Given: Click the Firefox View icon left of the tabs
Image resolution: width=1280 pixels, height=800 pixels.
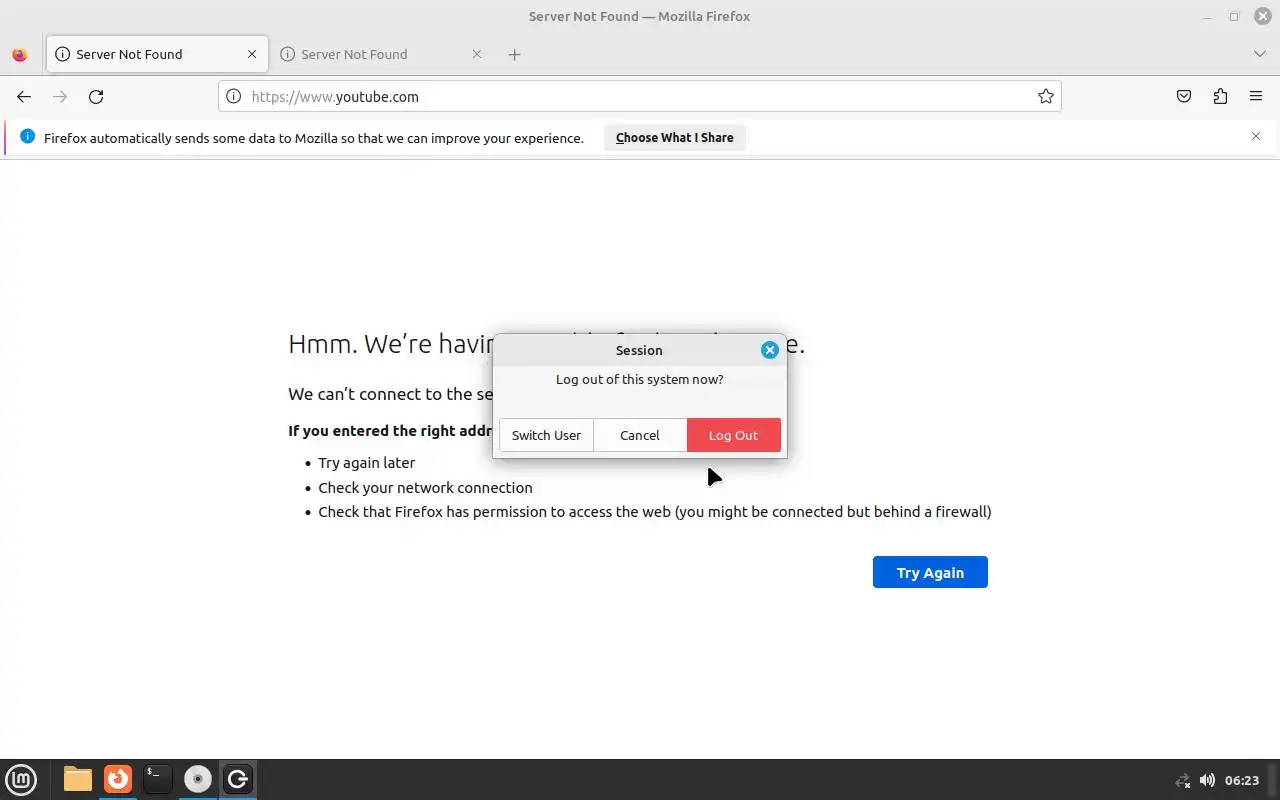Looking at the screenshot, I should click(x=20, y=55).
